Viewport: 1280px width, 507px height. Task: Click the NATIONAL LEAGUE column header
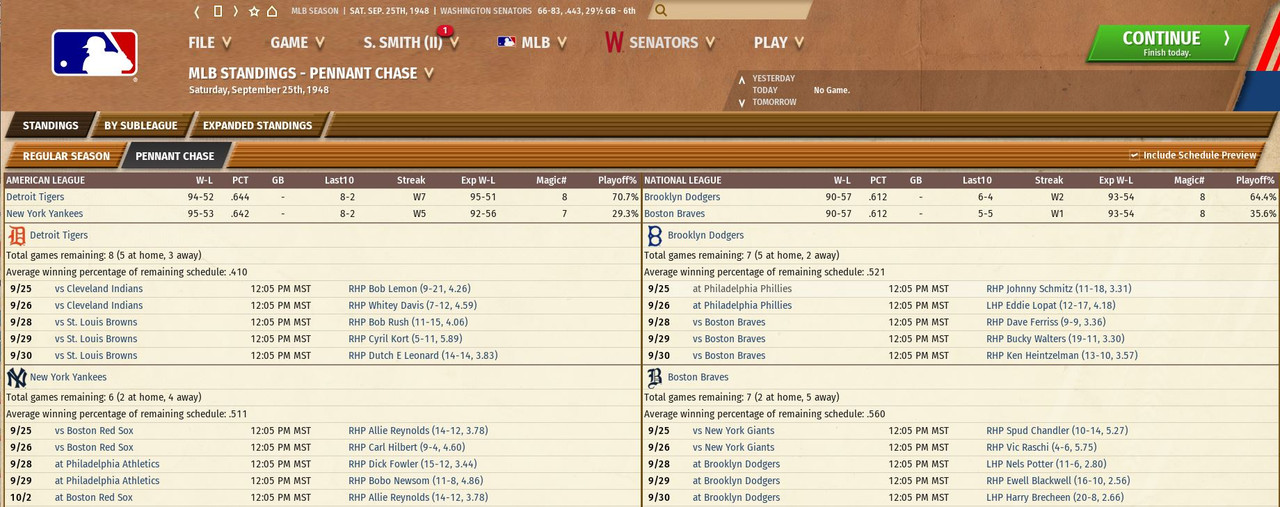pyautogui.click(x=682, y=180)
